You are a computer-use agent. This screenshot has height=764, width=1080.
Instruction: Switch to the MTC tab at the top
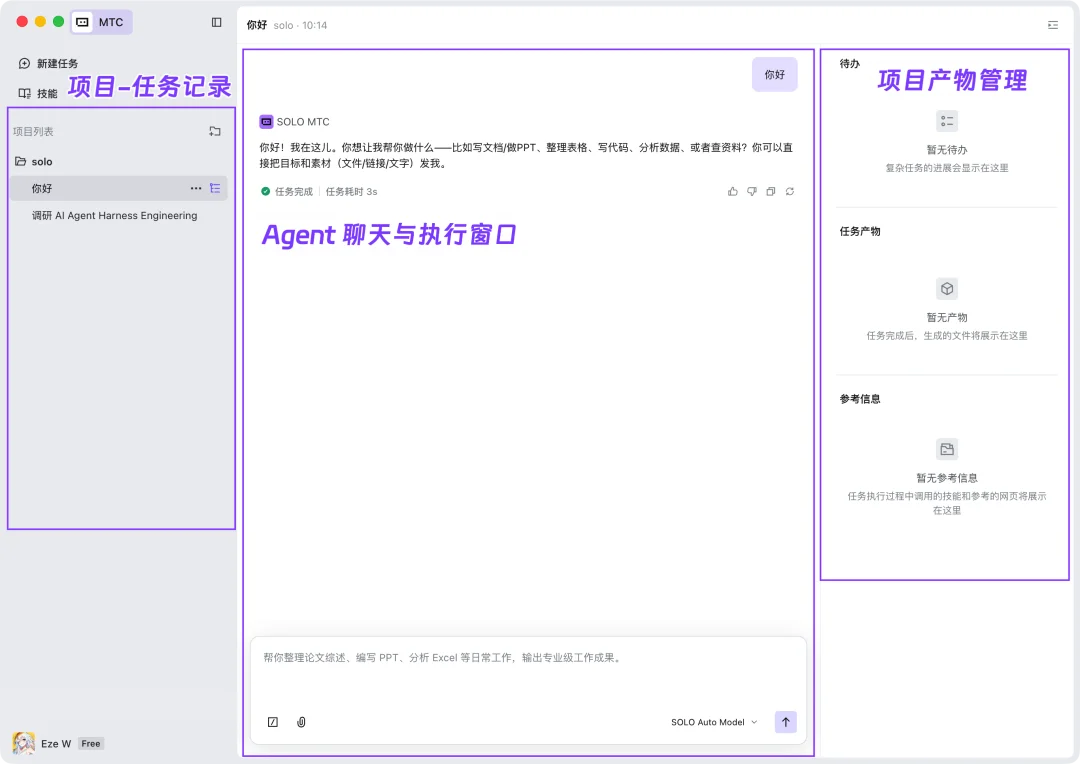(x=101, y=22)
